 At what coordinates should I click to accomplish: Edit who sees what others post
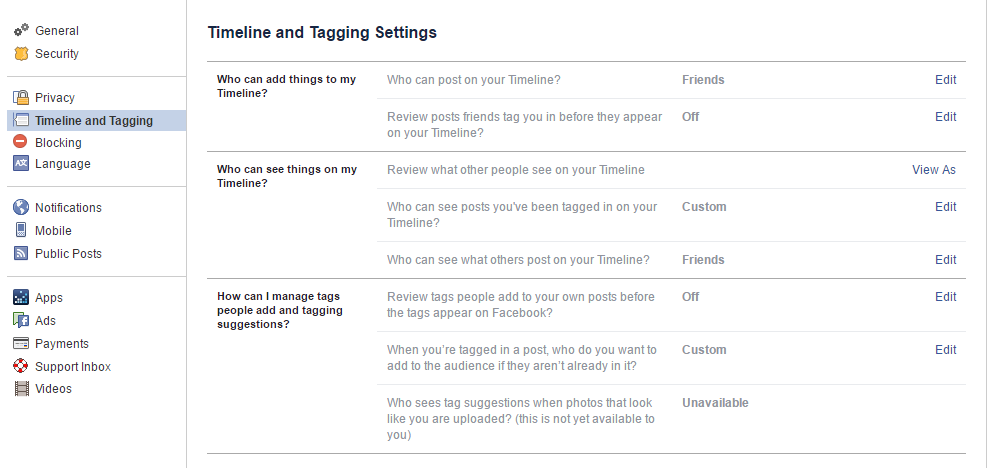pyautogui.click(x=945, y=260)
